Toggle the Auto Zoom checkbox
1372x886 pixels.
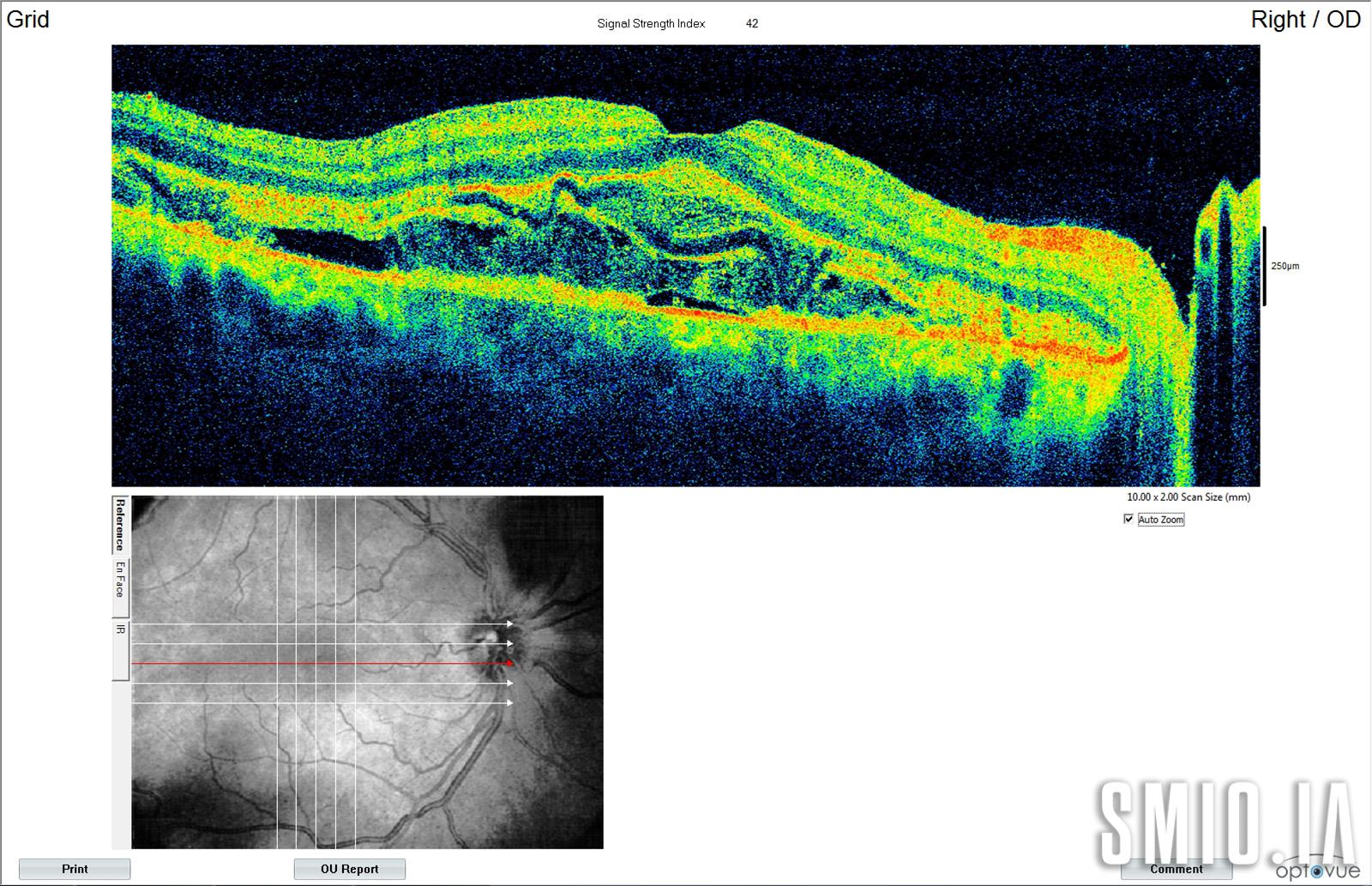click(1128, 519)
